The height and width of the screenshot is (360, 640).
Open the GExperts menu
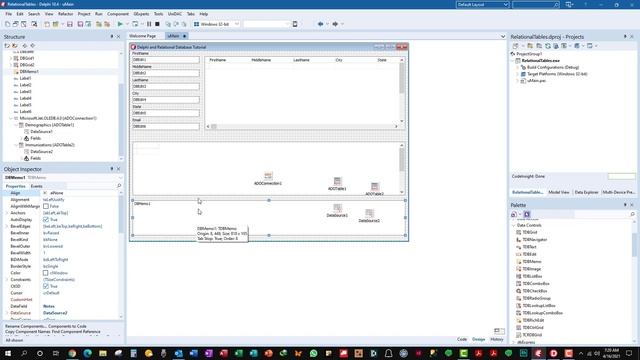(x=141, y=14)
